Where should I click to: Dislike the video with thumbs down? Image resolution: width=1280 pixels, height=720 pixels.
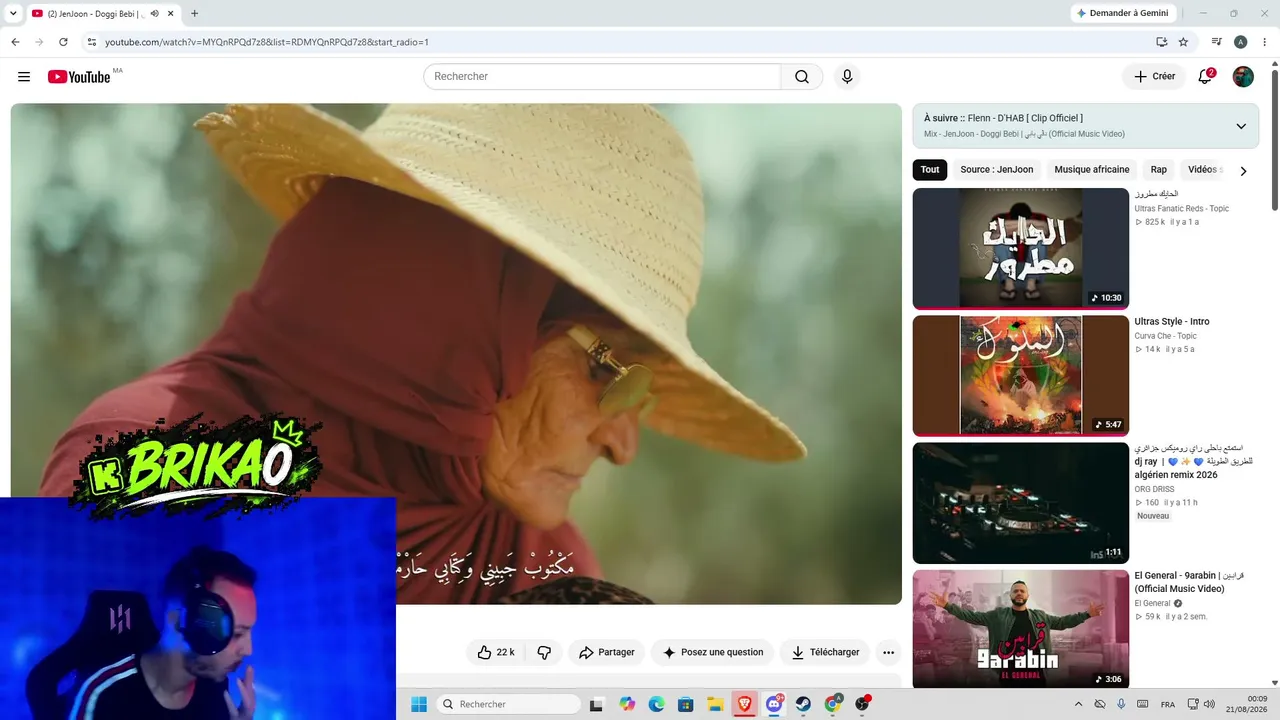point(544,652)
